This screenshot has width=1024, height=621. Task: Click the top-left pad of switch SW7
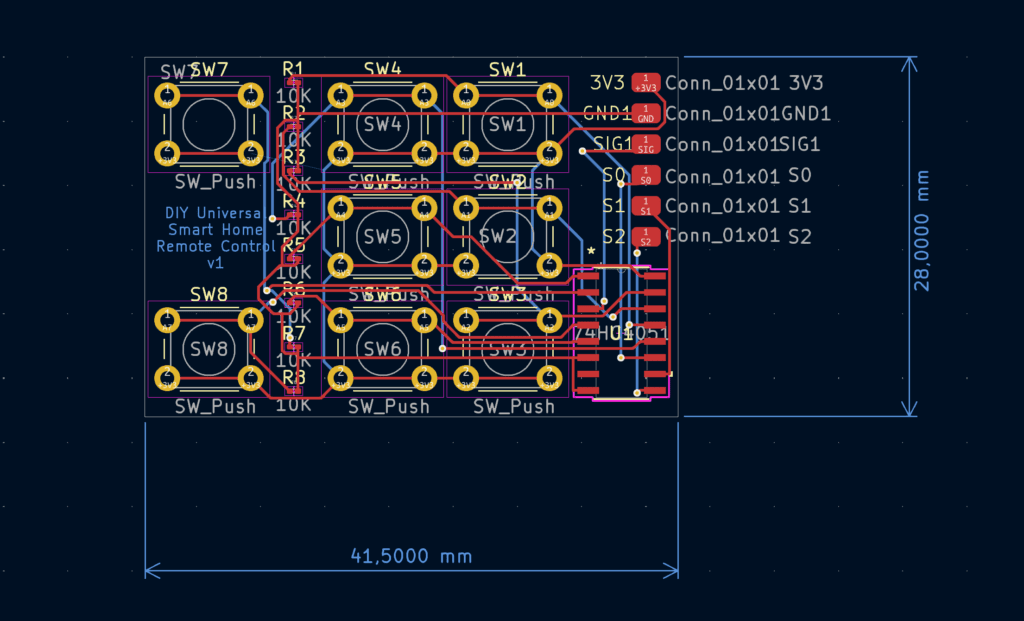pyautogui.click(x=167, y=96)
